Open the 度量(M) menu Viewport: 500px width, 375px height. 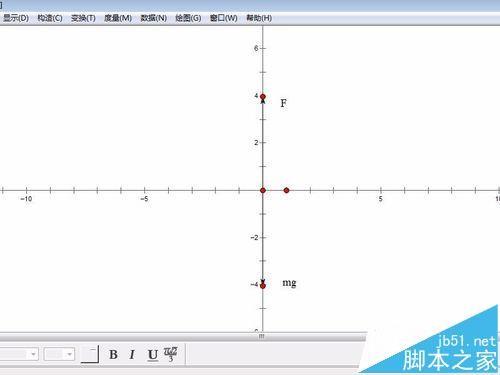click(x=118, y=18)
